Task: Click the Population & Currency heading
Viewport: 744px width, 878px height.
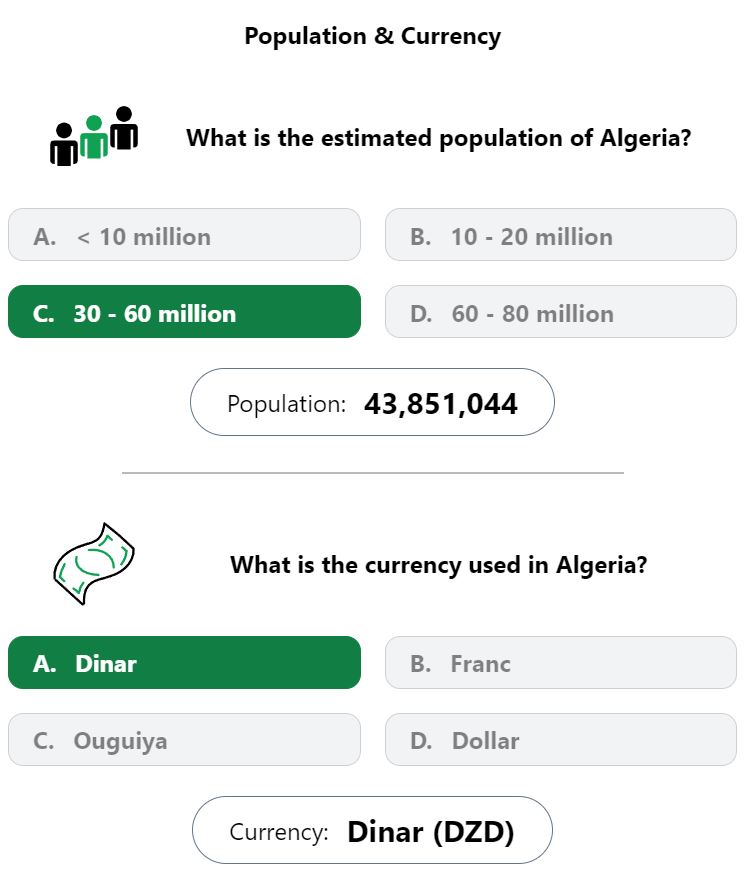Action: [372, 36]
